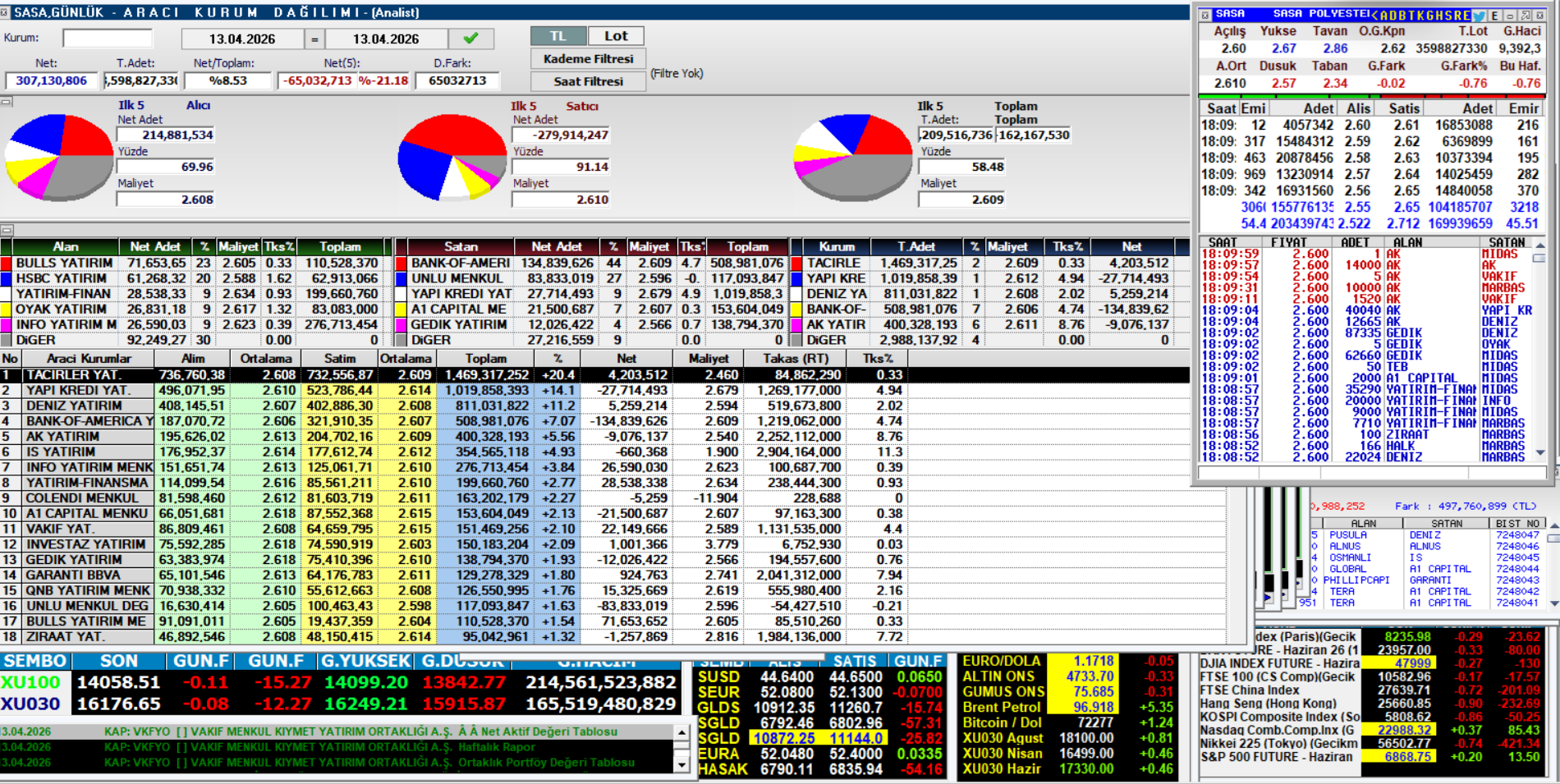The height and width of the screenshot is (784, 1560).
Task: Toggle the TL display mode
Action: [558, 36]
